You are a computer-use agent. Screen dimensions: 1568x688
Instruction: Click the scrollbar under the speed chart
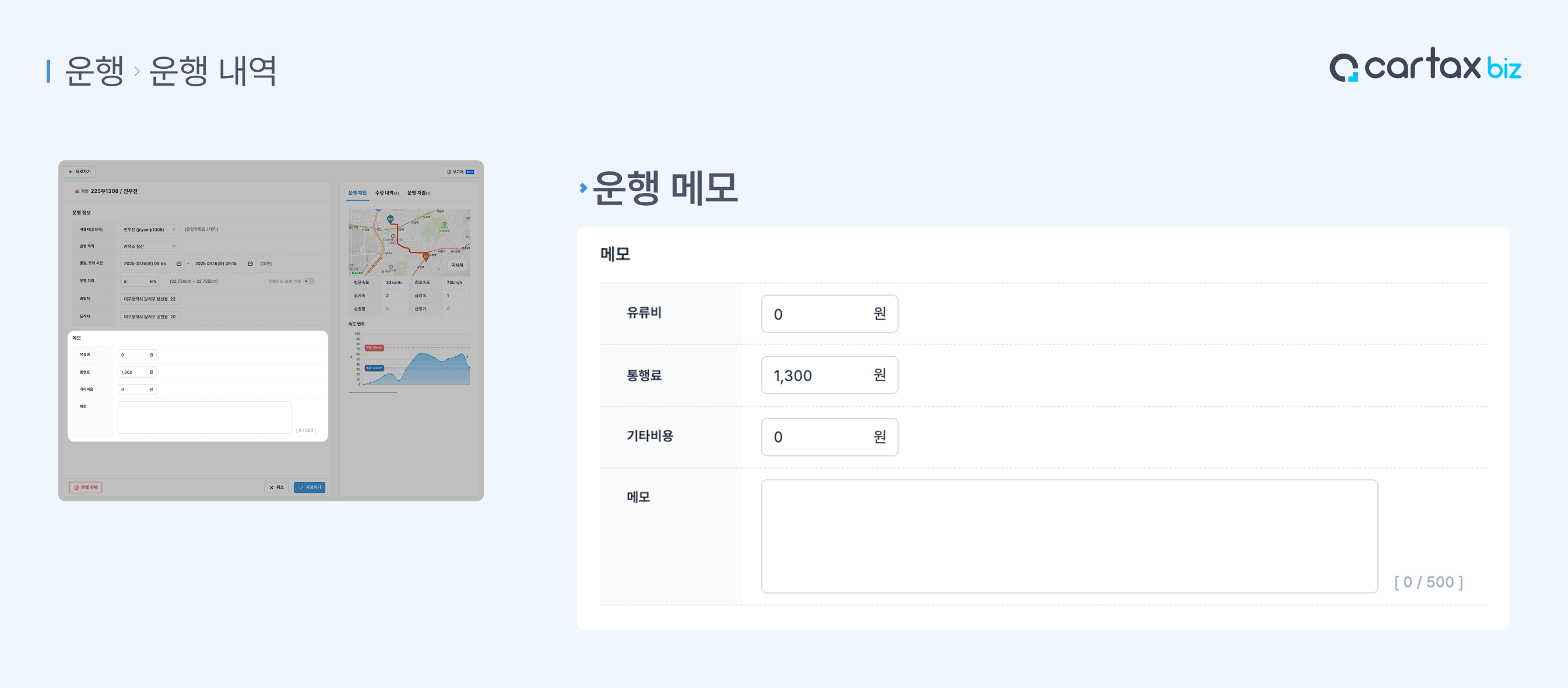(373, 392)
